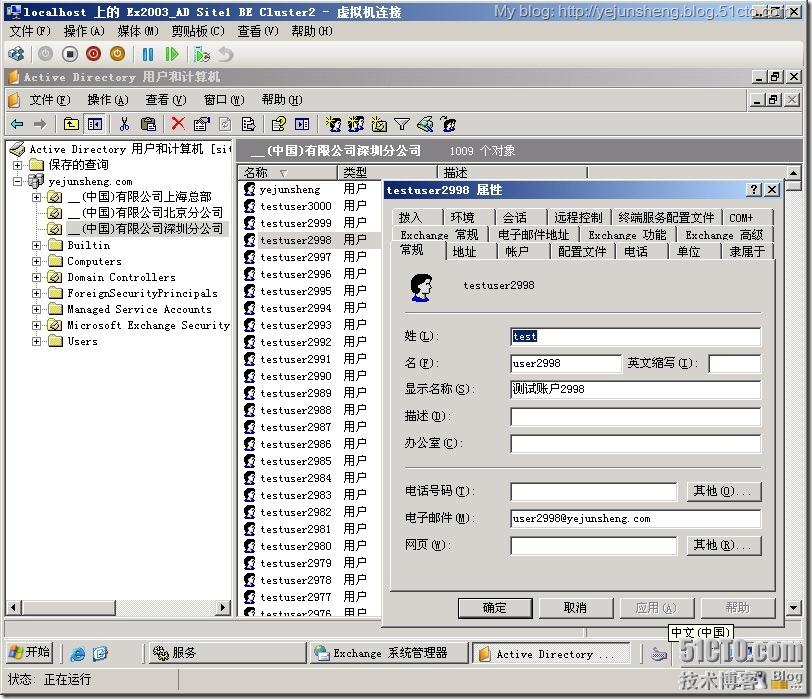This screenshot has width=812, height=699.
Task: Click the 电子邮件 input field
Action: [x=635, y=519]
